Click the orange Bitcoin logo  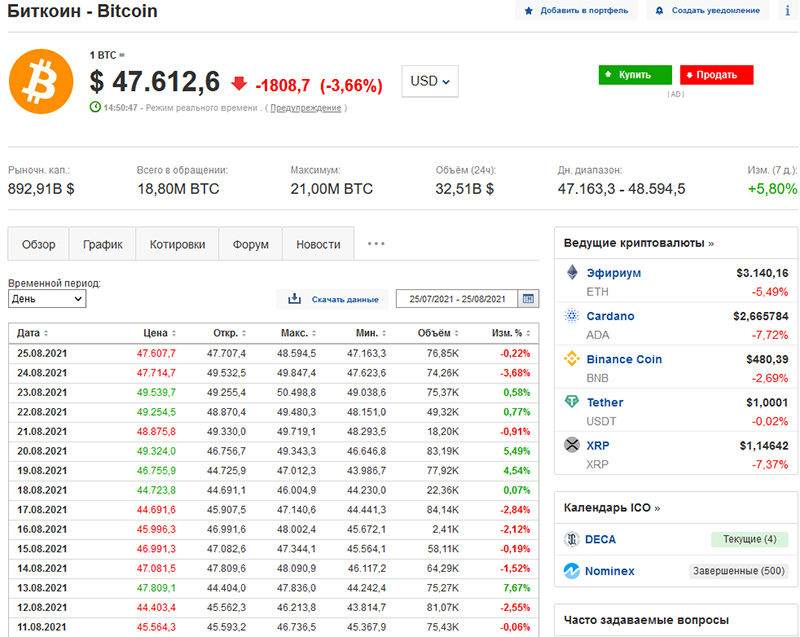coord(41,82)
